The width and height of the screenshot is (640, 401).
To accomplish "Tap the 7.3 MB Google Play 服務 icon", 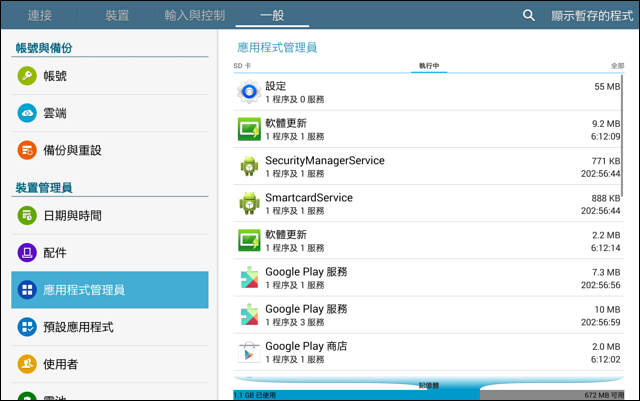I will pos(249,278).
